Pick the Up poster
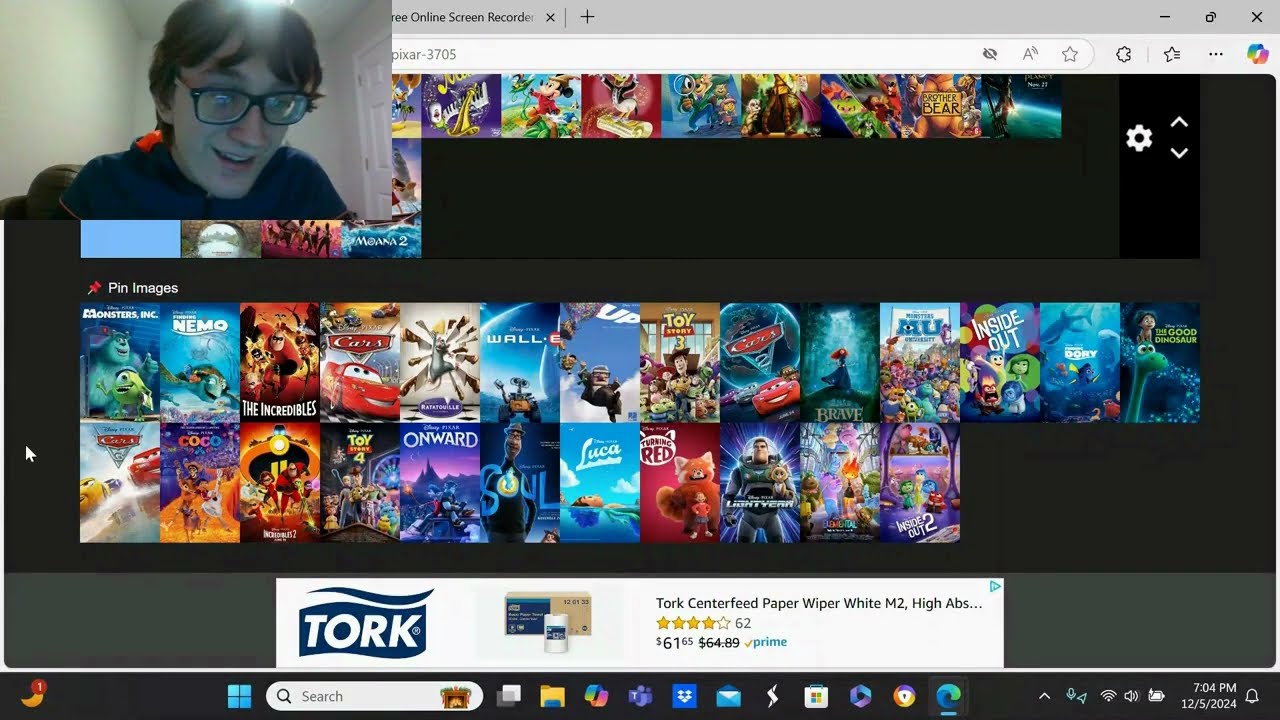This screenshot has height=720, width=1280. coord(600,363)
